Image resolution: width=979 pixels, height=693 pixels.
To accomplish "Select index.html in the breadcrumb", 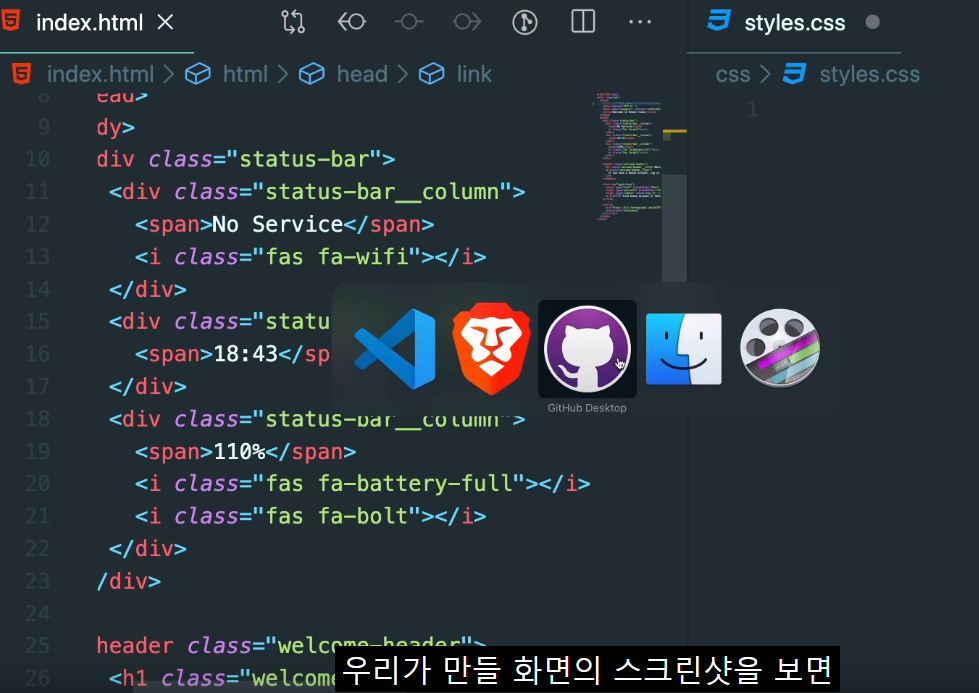I will coord(100,74).
